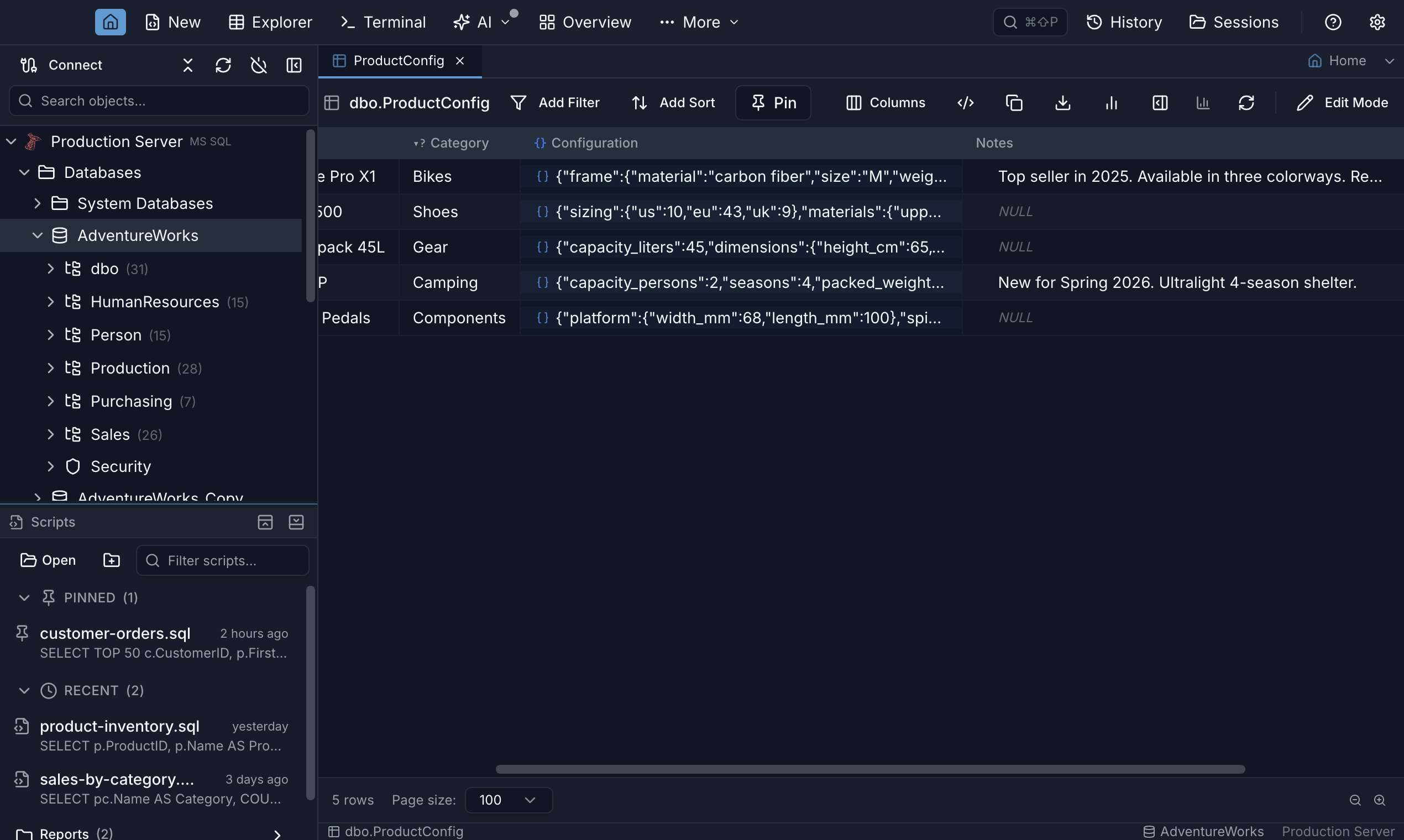This screenshot has height=840, width=1404.
Task: Collapse the Production Server node
Action: [x=11, y=141]
